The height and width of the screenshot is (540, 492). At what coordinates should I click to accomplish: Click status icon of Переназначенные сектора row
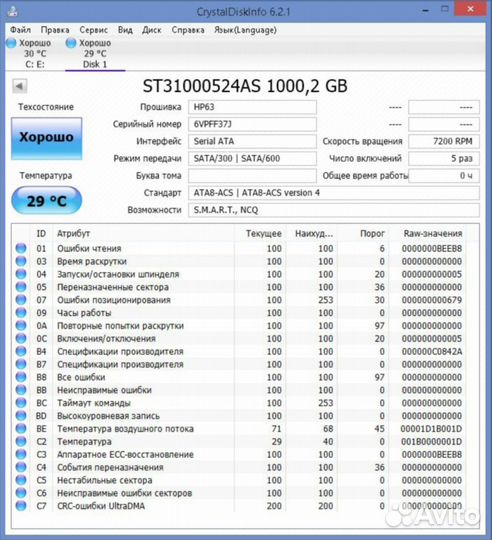tap(21, 287)
